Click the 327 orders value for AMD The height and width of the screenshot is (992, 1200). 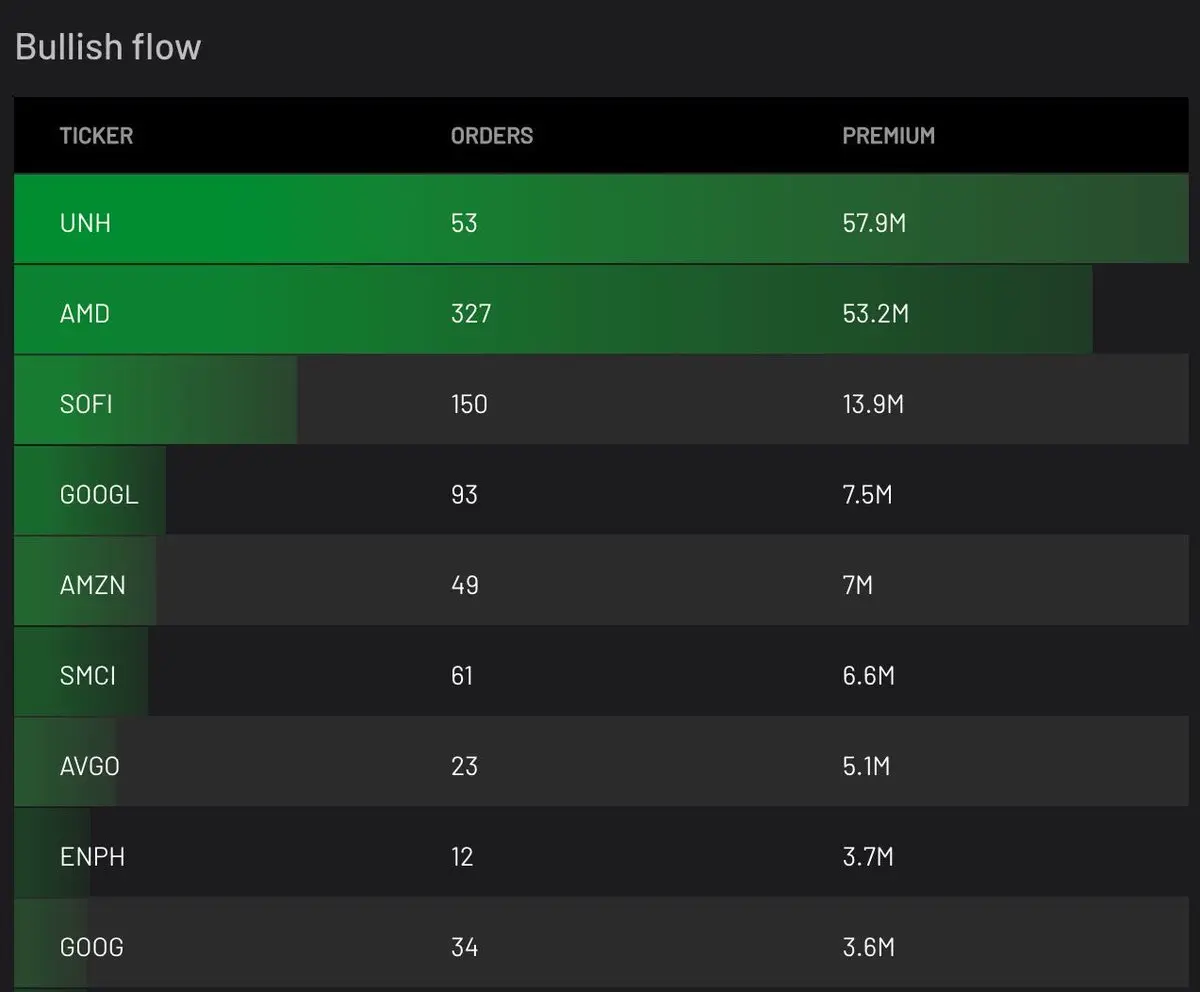pyautogui.click(x=471, y=314)
